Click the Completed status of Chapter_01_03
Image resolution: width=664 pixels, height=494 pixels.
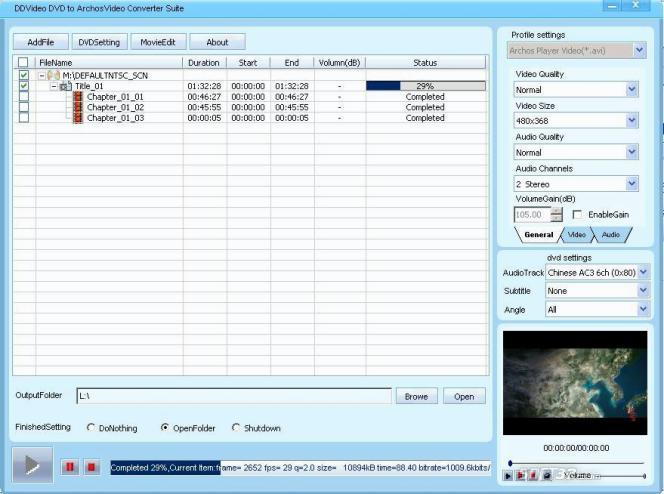(x=425, y=118)
